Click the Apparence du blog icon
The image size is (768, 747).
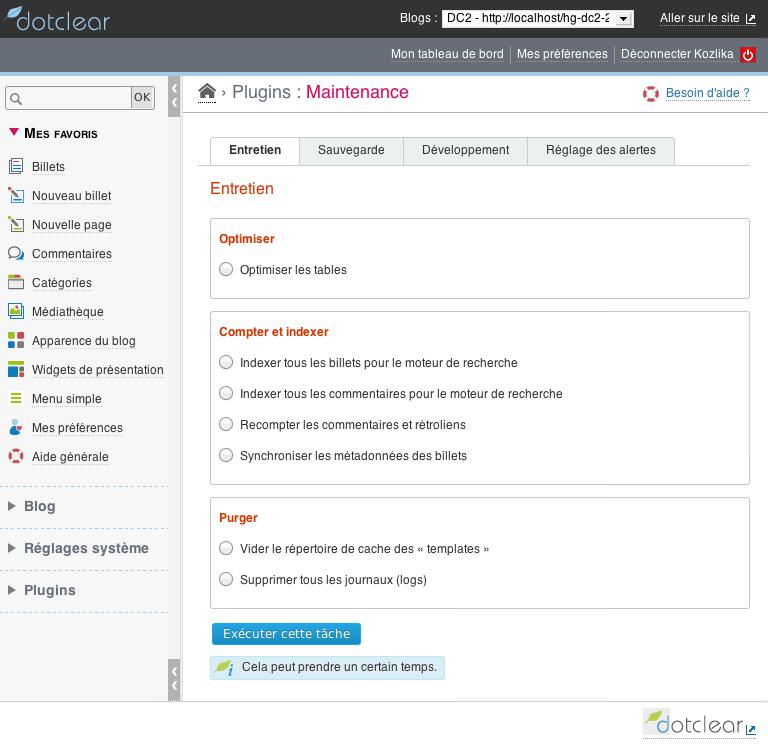click(x=15, y=341)
